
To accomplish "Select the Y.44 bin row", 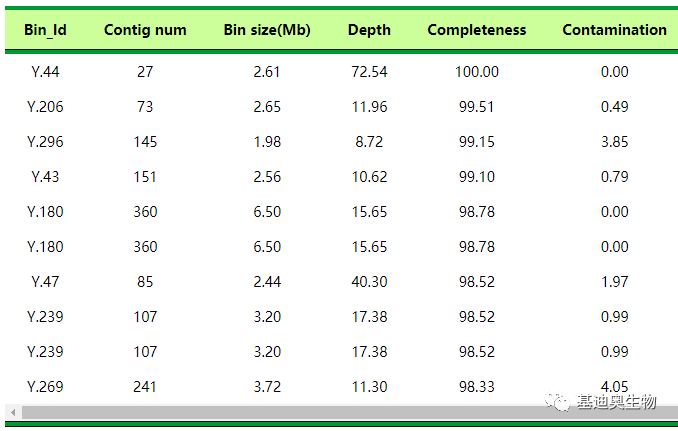I will (45, 72).
